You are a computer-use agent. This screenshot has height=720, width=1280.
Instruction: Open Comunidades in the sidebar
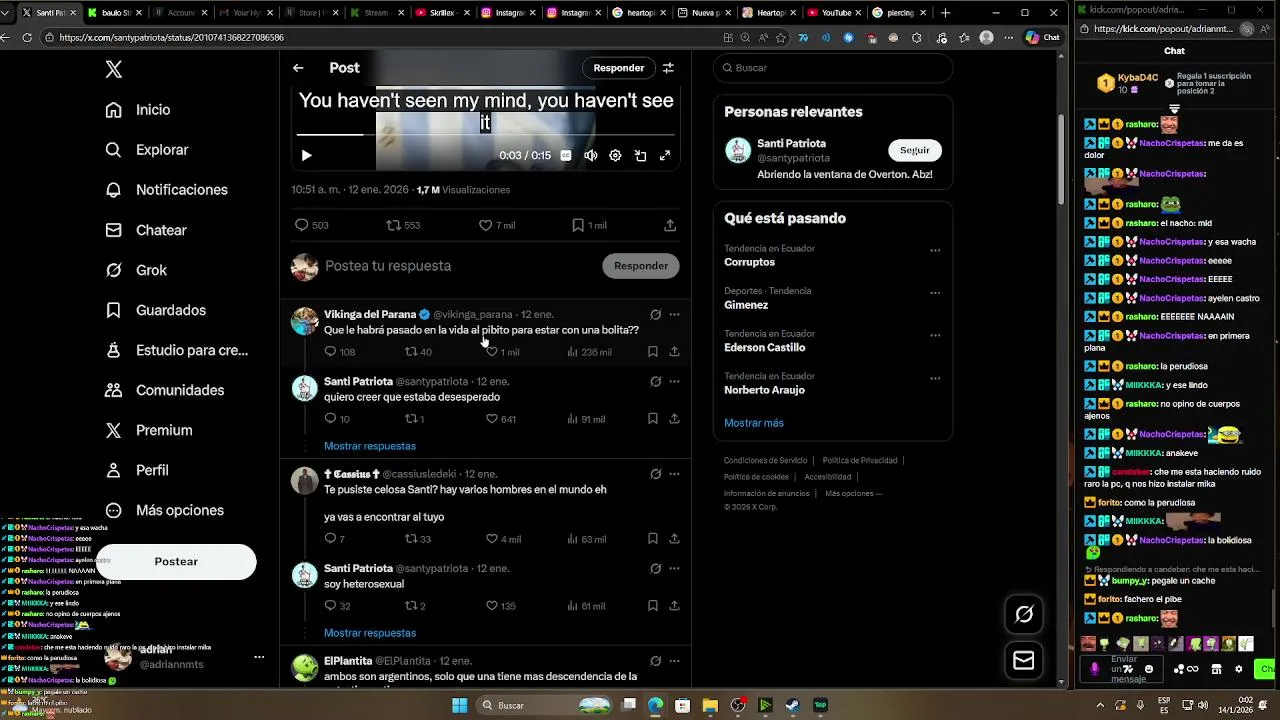point(166,390)
